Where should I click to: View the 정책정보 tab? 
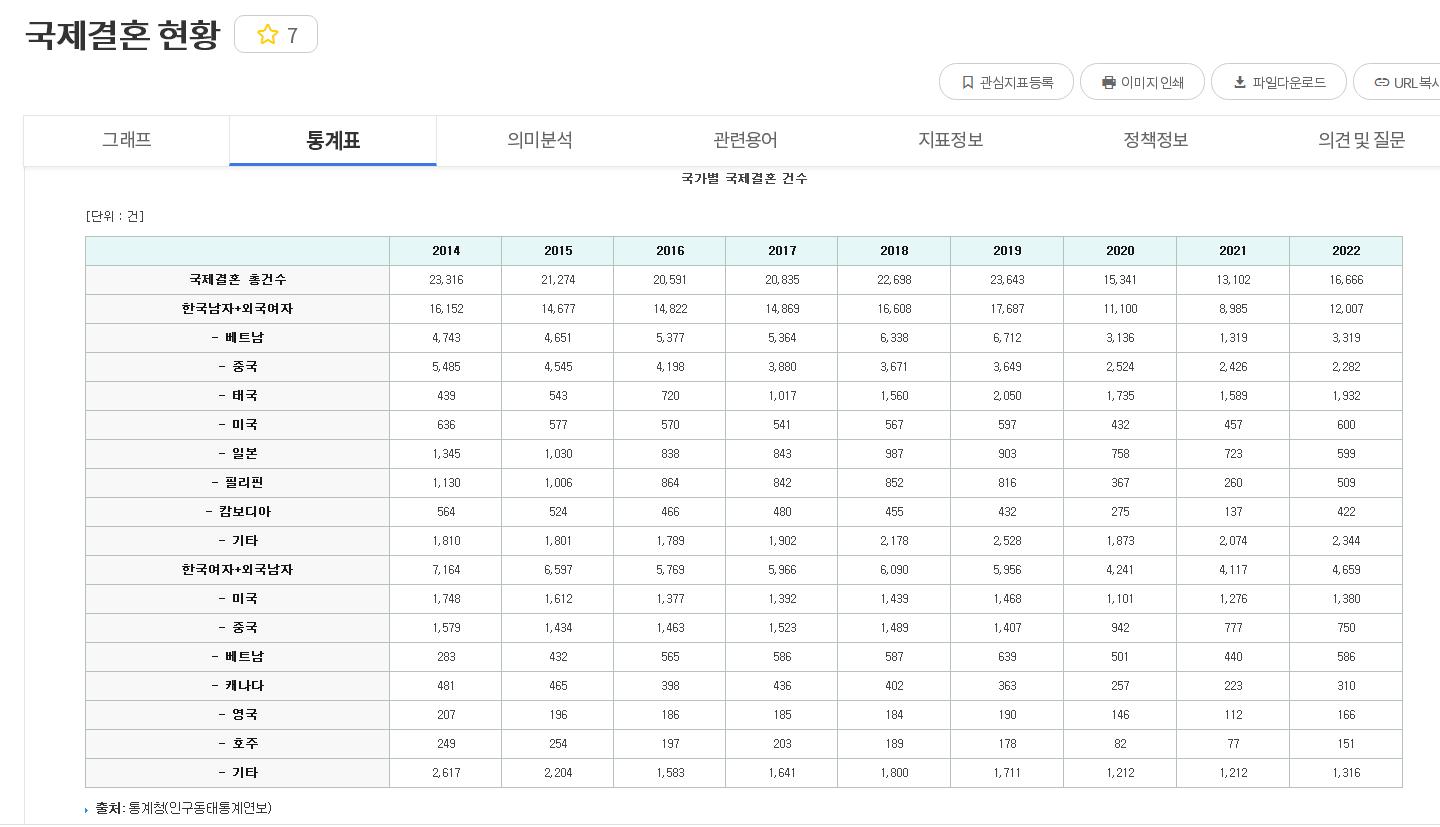1155,140
